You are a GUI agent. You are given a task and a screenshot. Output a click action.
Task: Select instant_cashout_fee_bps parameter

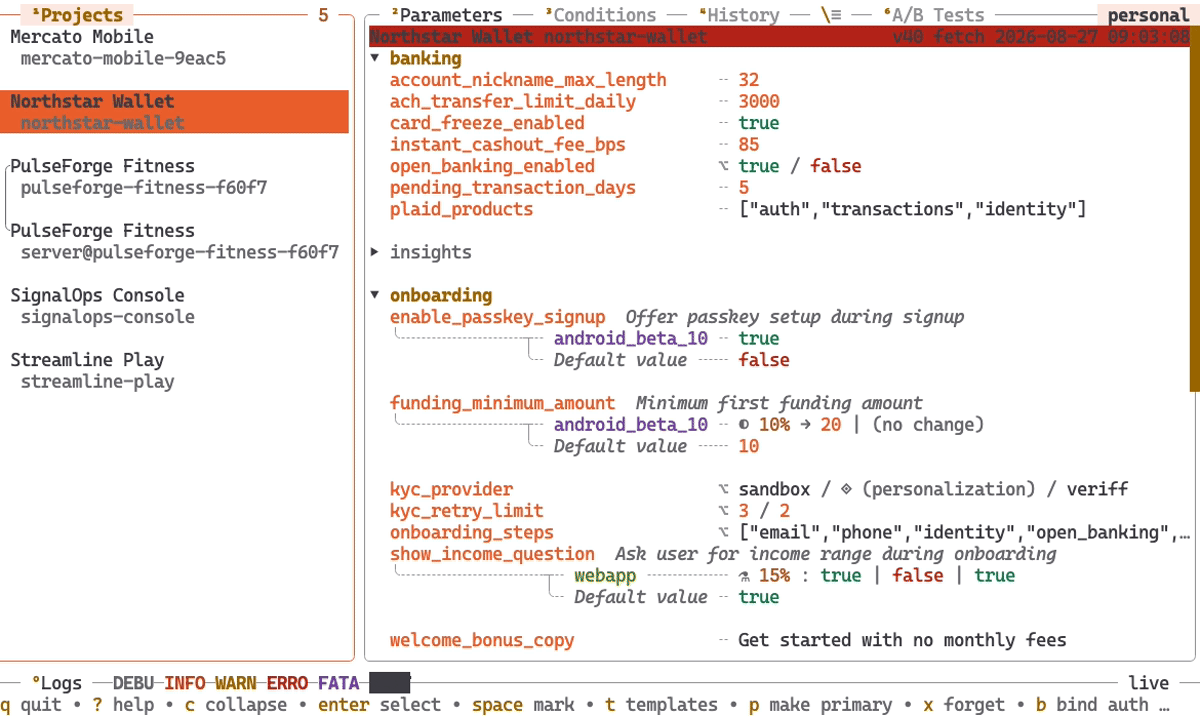point(508,144)
